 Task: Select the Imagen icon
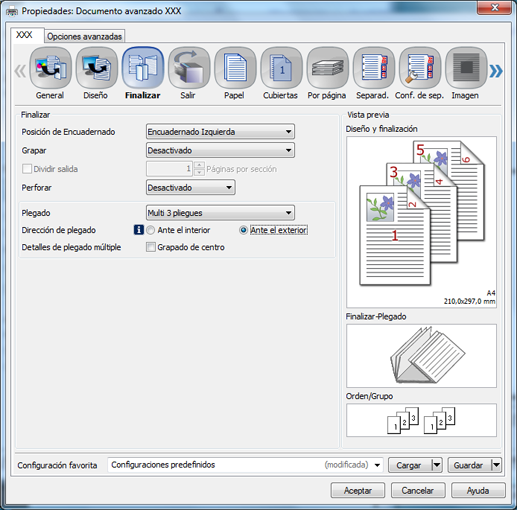(466, 68)
